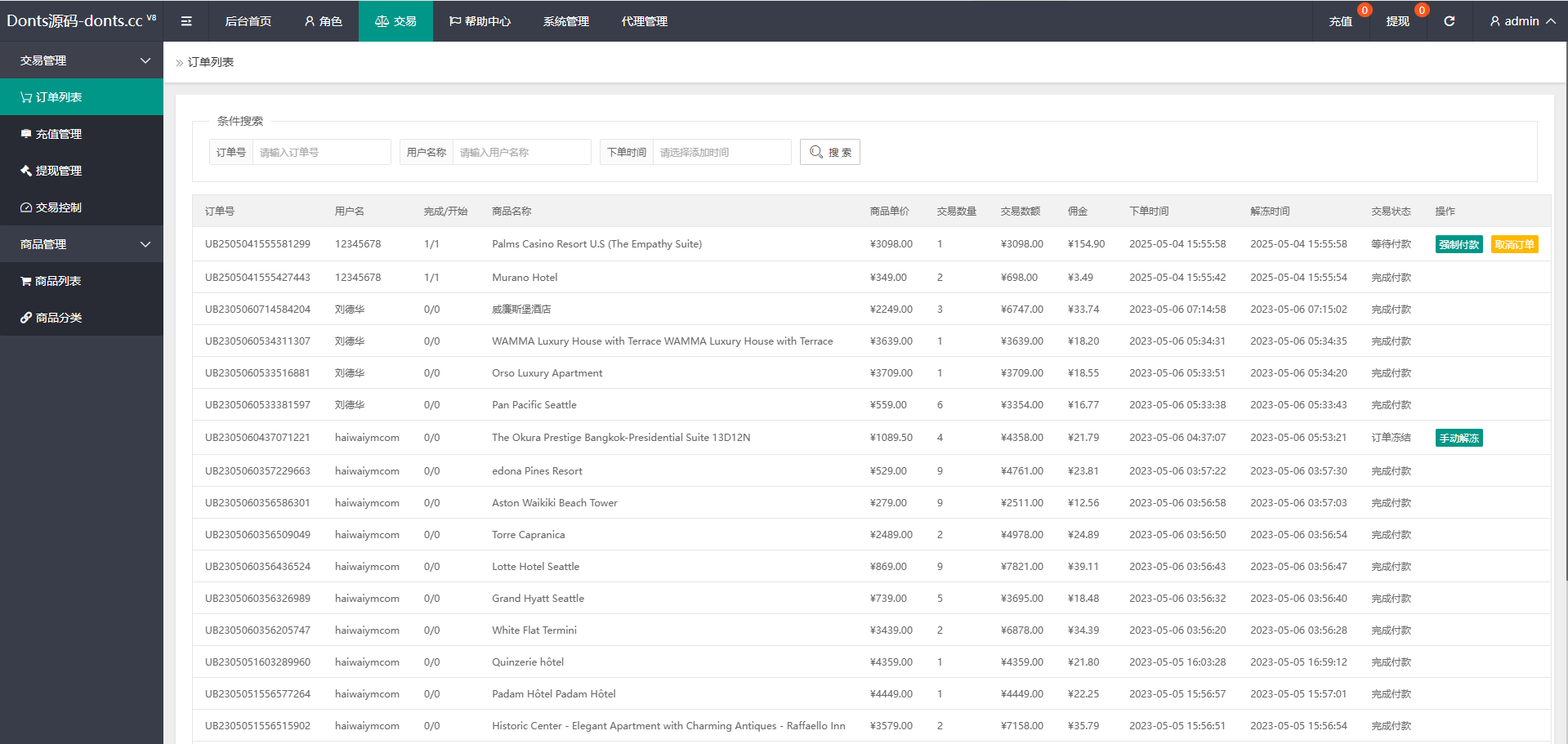Click the Donts源码-donts.cc logo
The image size is (1568, 744).
coord(82,21)
